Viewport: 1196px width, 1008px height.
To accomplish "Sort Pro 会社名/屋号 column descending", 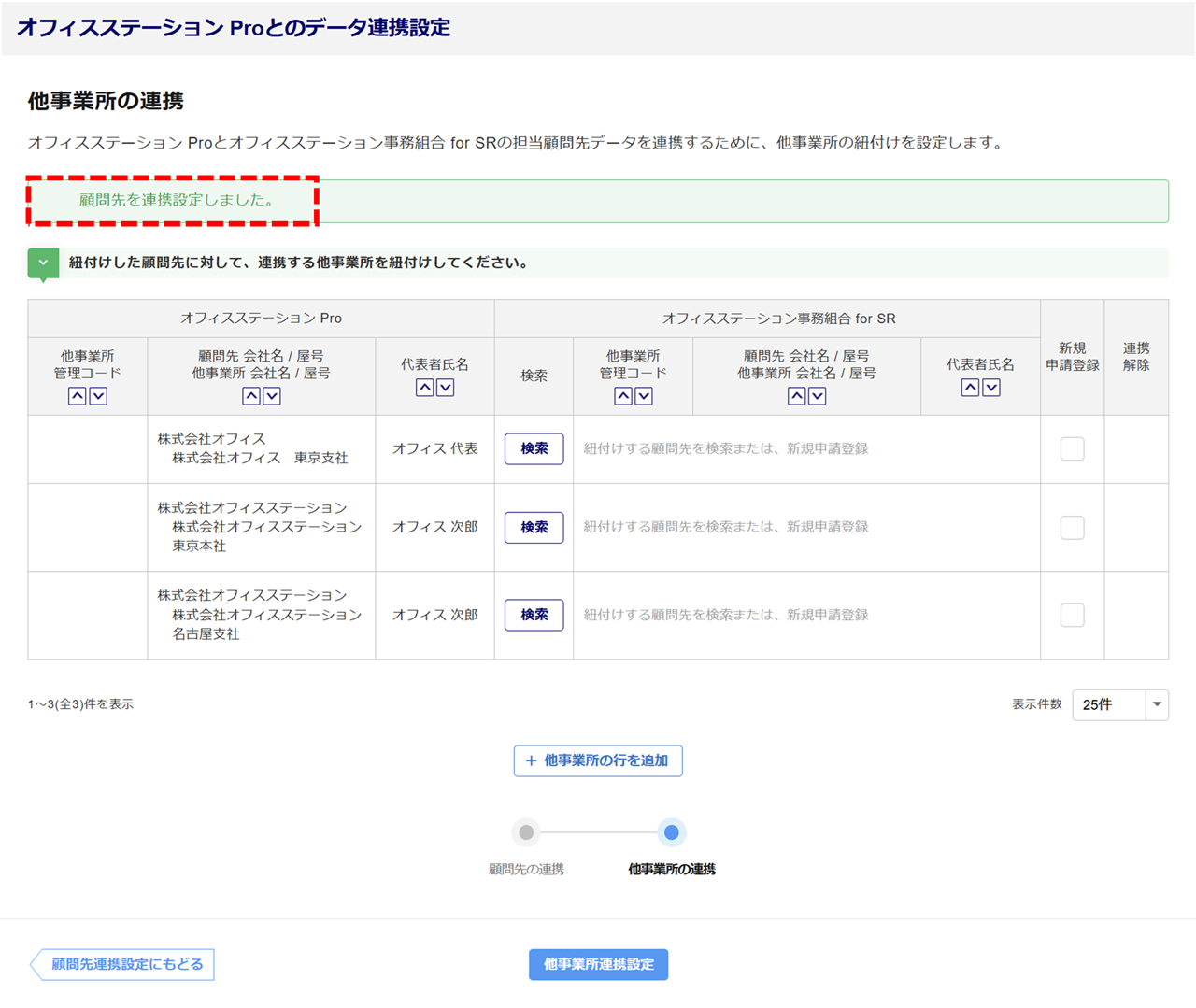I will click(272, 396).
